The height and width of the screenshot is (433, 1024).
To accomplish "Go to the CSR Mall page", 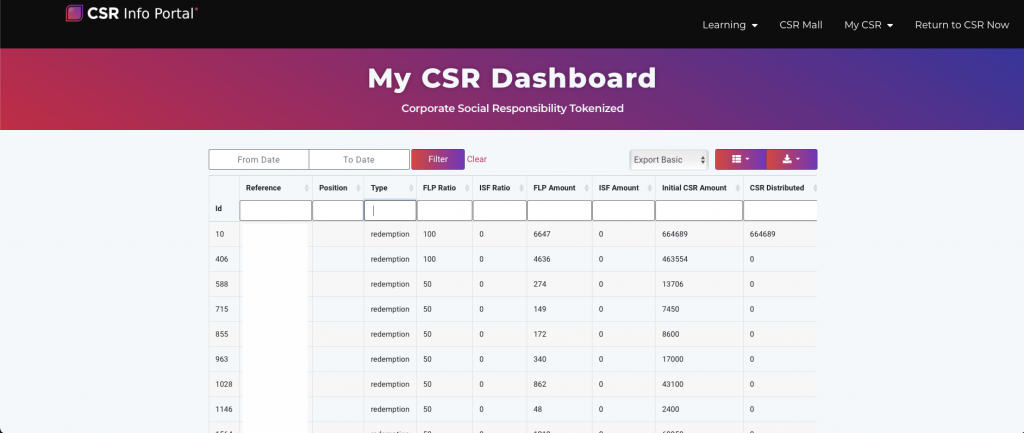I will tap(801, 25).
